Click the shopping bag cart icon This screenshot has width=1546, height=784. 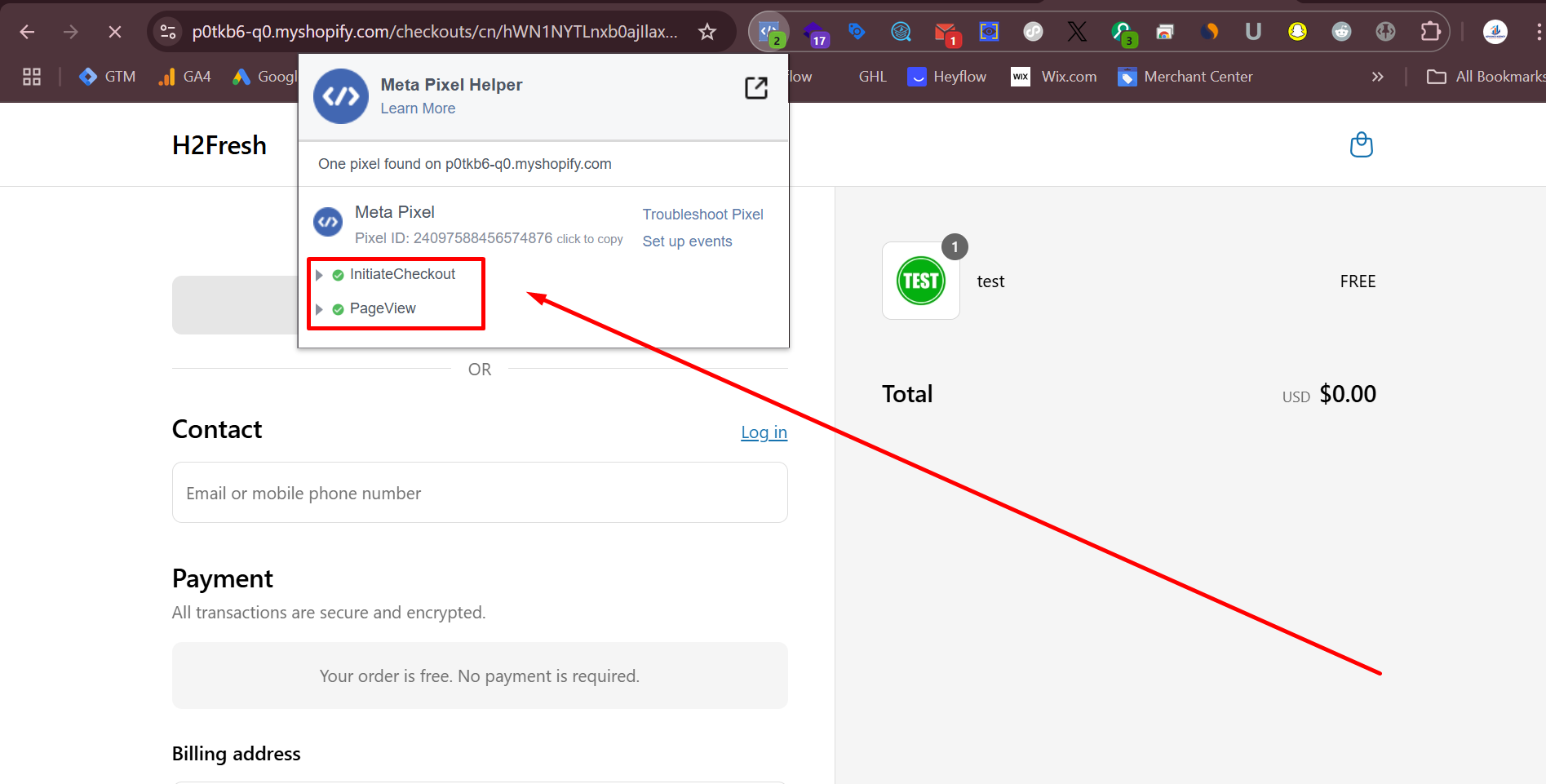tap(1361, 145)
